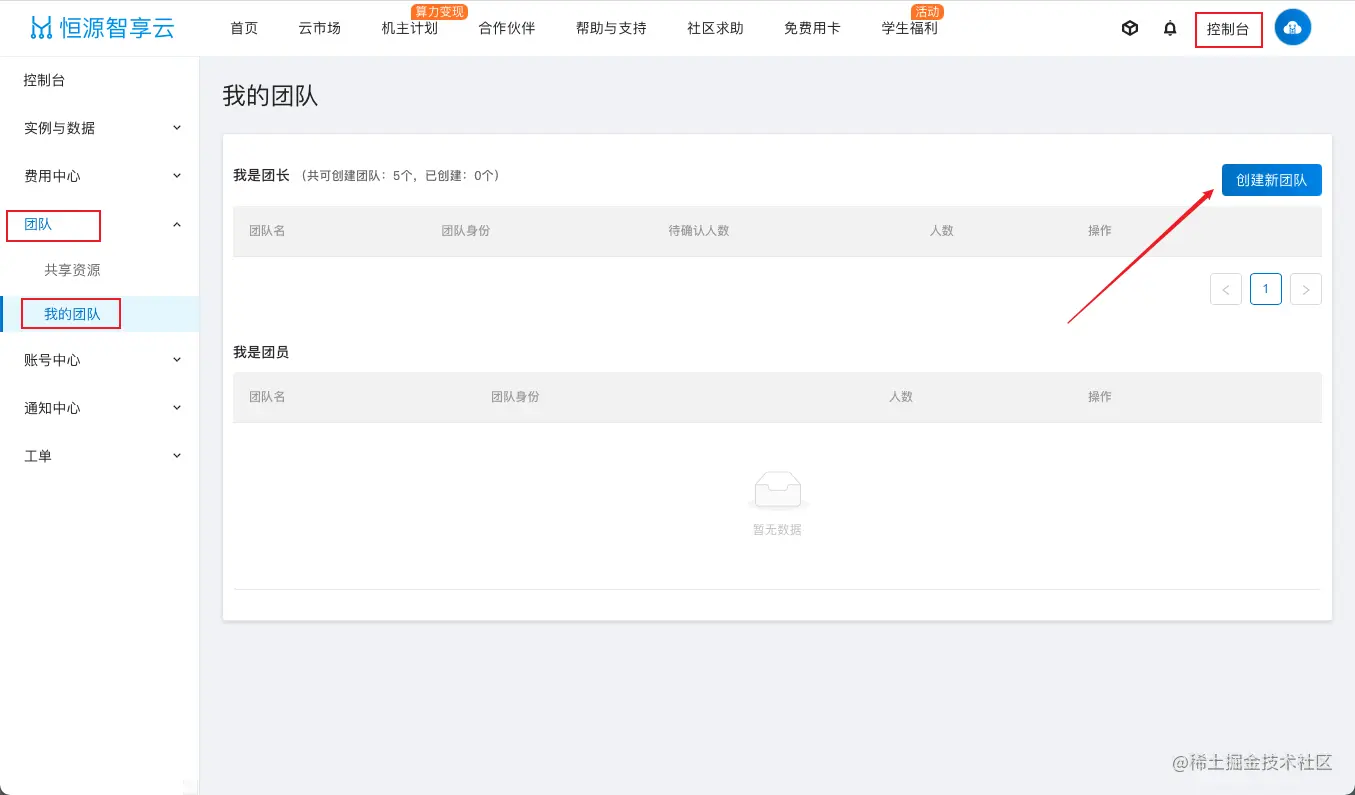Click the blue user avatar icon
The height and width of the screenshot is (795, 1355).
coord(1293,28)
